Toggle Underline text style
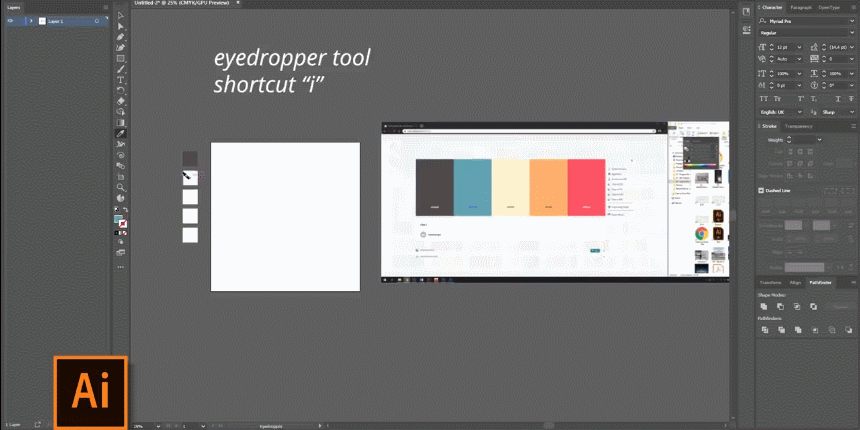Viewport: 860px width, 430px height. click(838, 99)
